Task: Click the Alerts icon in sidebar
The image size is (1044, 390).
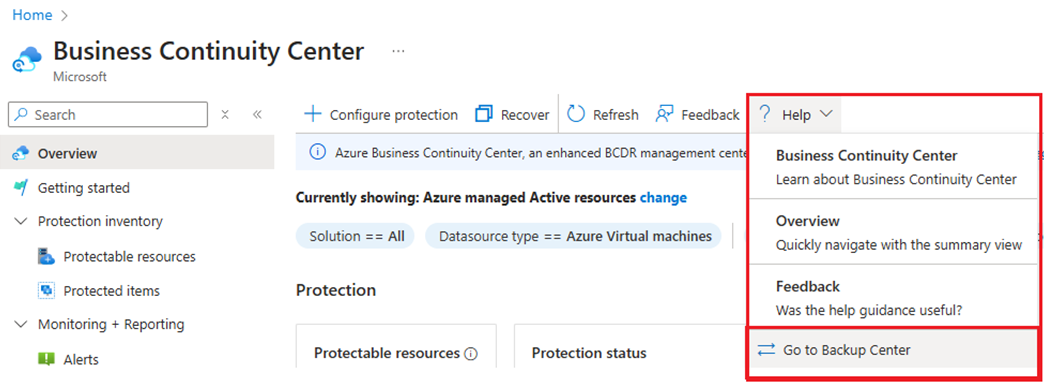Action: click(x=46, y=359)
